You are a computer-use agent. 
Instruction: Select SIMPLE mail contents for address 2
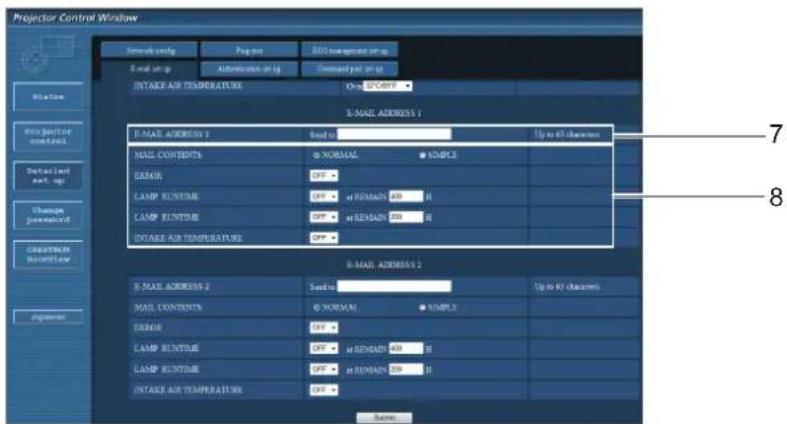pos(423,307)
